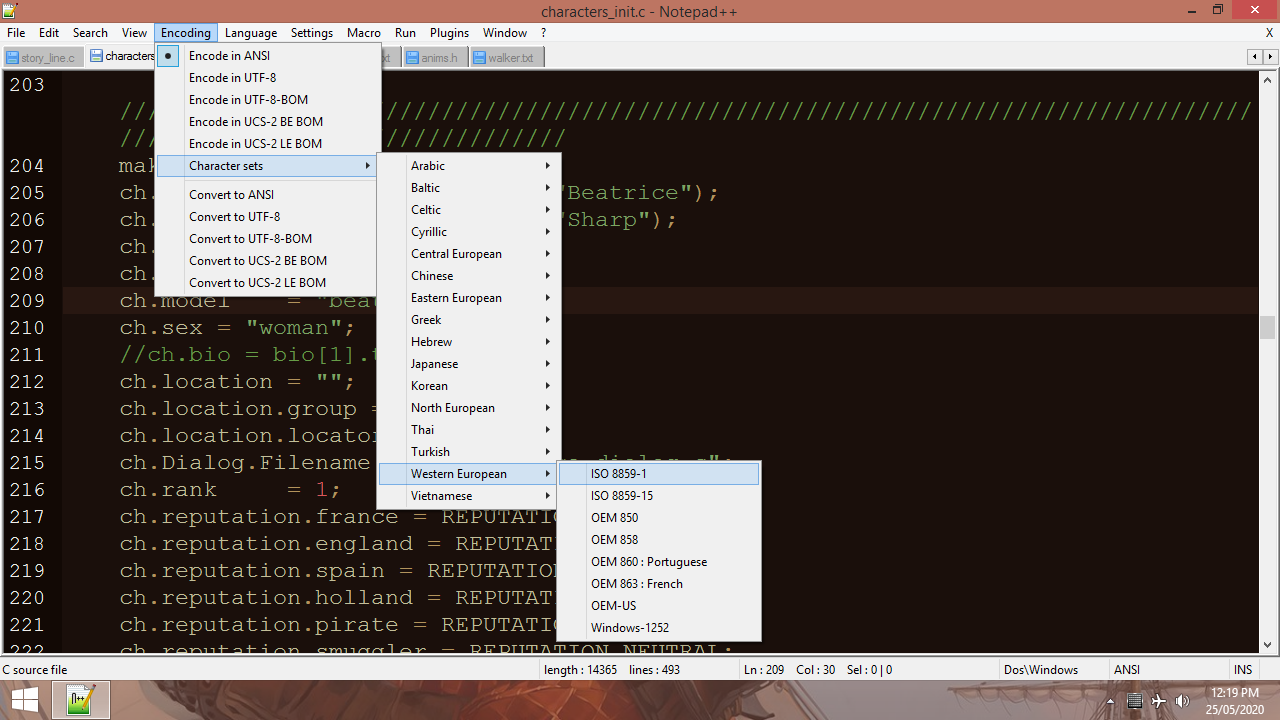Expand the Baltic character set submenu
1280x720 pixels.
tap(469, 188)
